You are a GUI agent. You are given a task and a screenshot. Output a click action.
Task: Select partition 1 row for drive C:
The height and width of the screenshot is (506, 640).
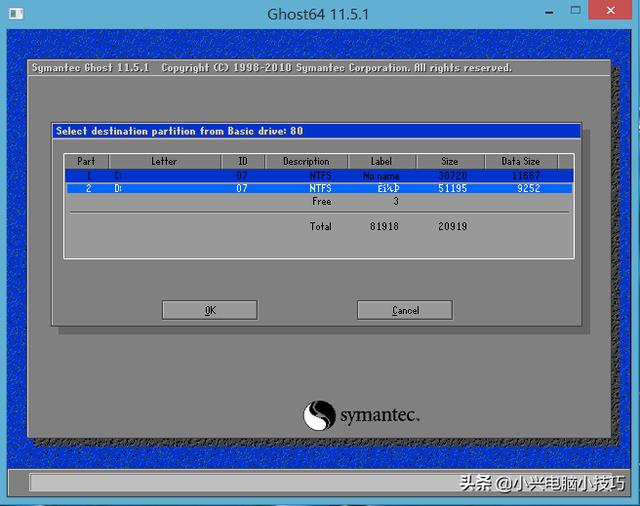coord(319,176)
